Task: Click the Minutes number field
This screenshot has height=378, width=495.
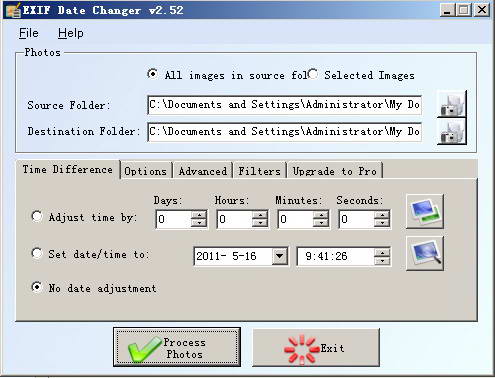Action: click(296, 219)
